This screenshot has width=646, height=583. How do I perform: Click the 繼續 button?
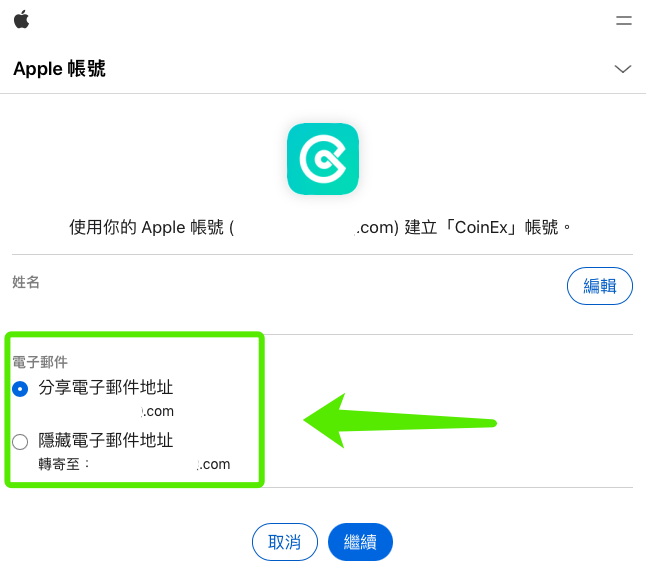point(360,542)
